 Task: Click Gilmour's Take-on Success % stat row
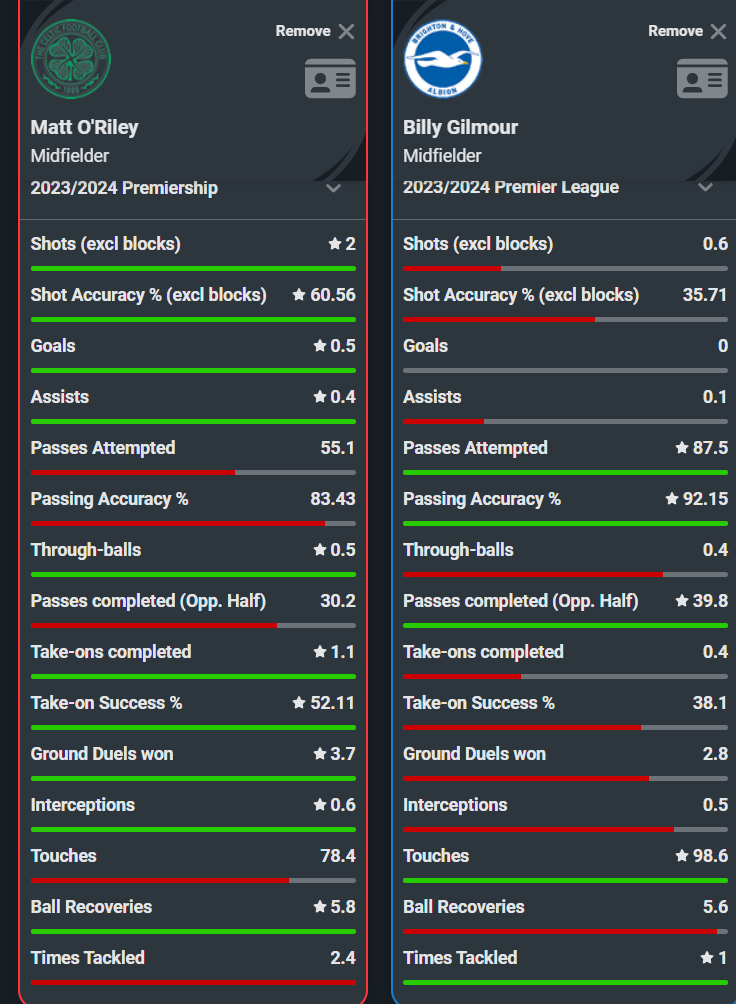566,710
